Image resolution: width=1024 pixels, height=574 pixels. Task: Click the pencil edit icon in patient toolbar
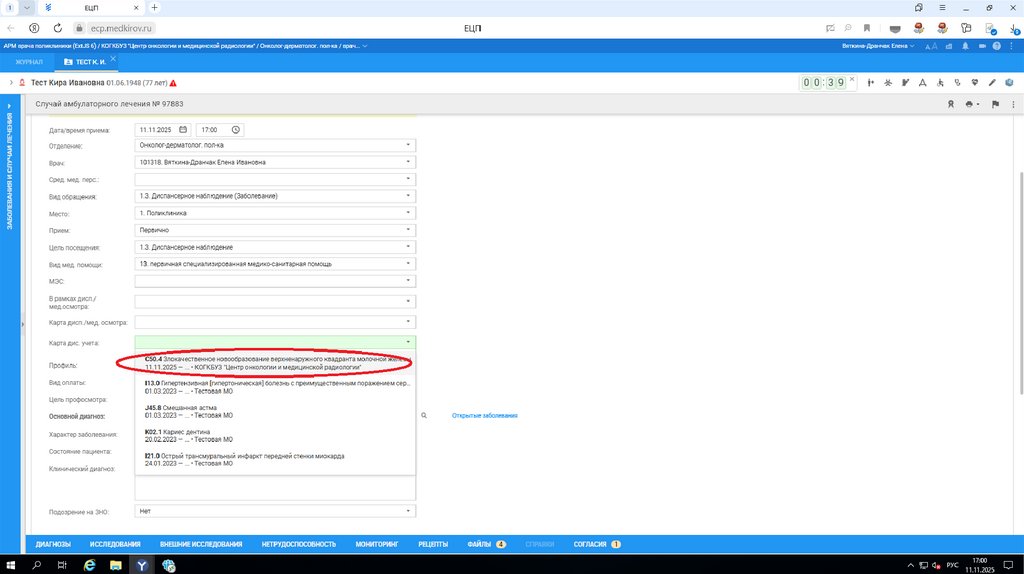pos(992,83)
